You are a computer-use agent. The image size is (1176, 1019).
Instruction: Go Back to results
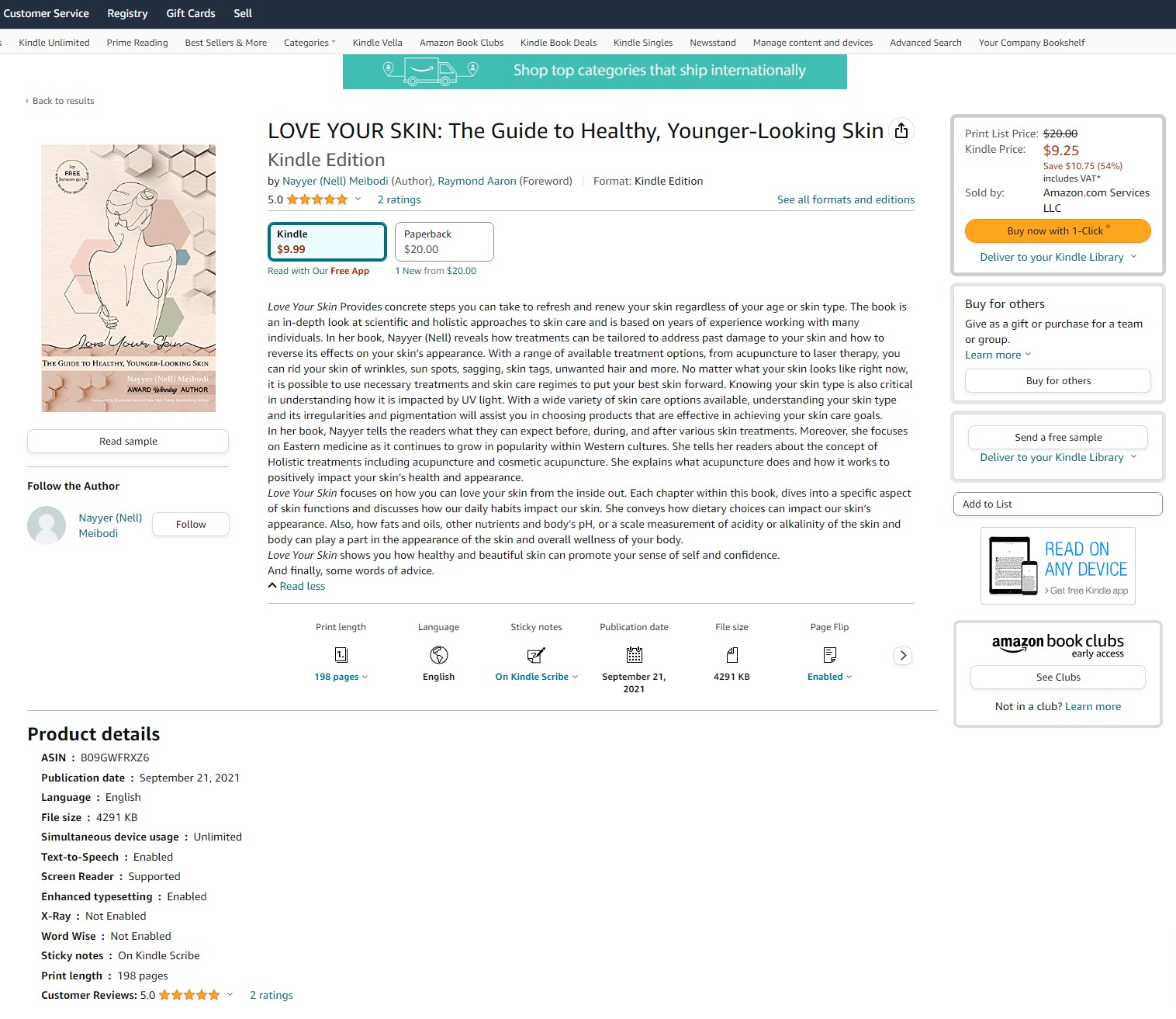[60, 101]
